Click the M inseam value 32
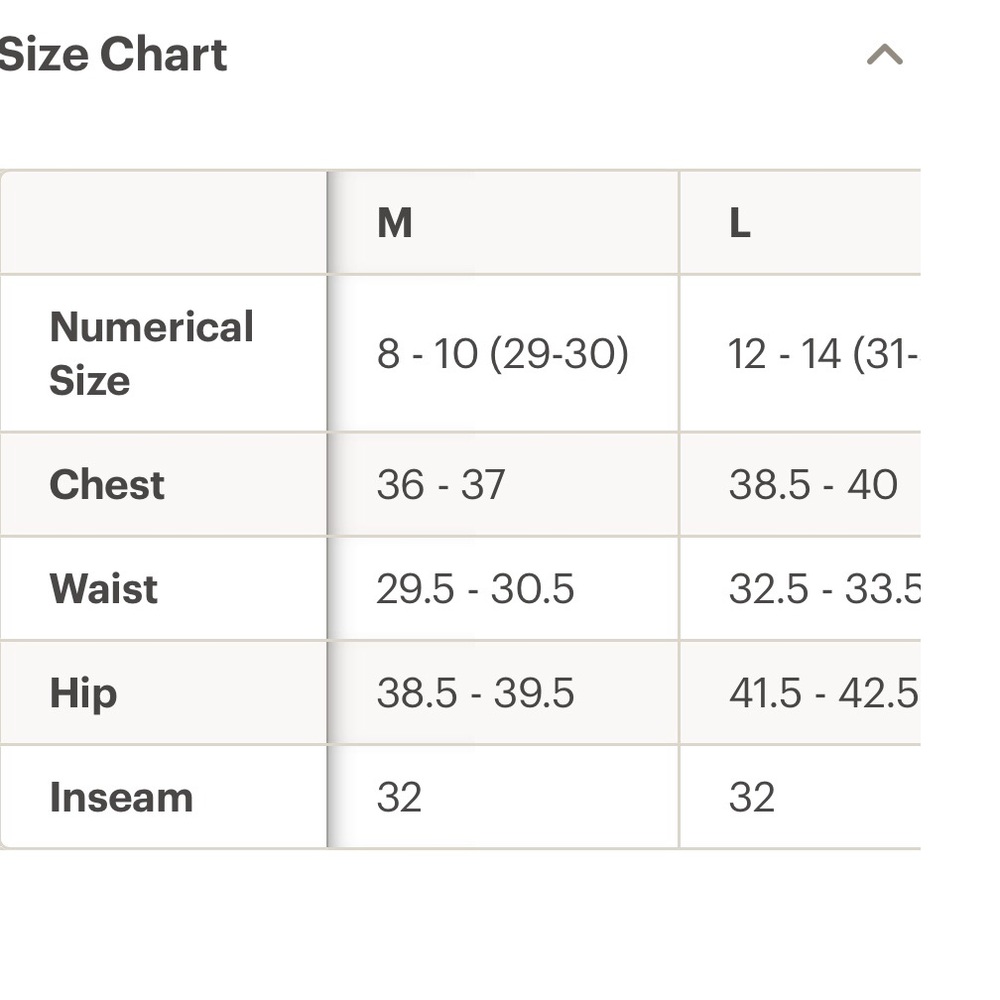The image size is (1000, 1000). pyautogui.click(x=399, y=797)
